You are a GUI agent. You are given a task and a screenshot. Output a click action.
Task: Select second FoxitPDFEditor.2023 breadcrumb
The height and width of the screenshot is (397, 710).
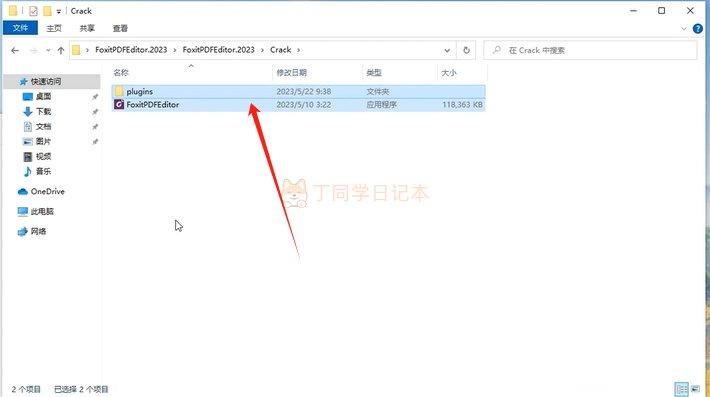[x=218, y=50]
